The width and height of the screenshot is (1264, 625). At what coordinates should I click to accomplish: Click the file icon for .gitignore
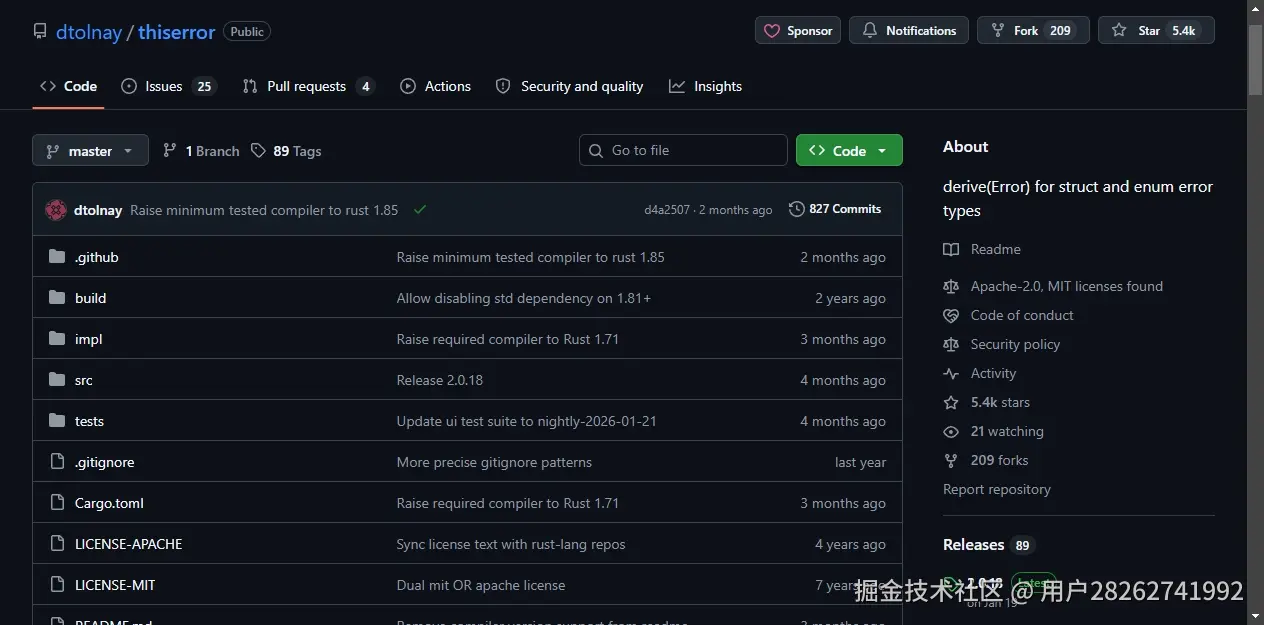(x=57, y=462)
